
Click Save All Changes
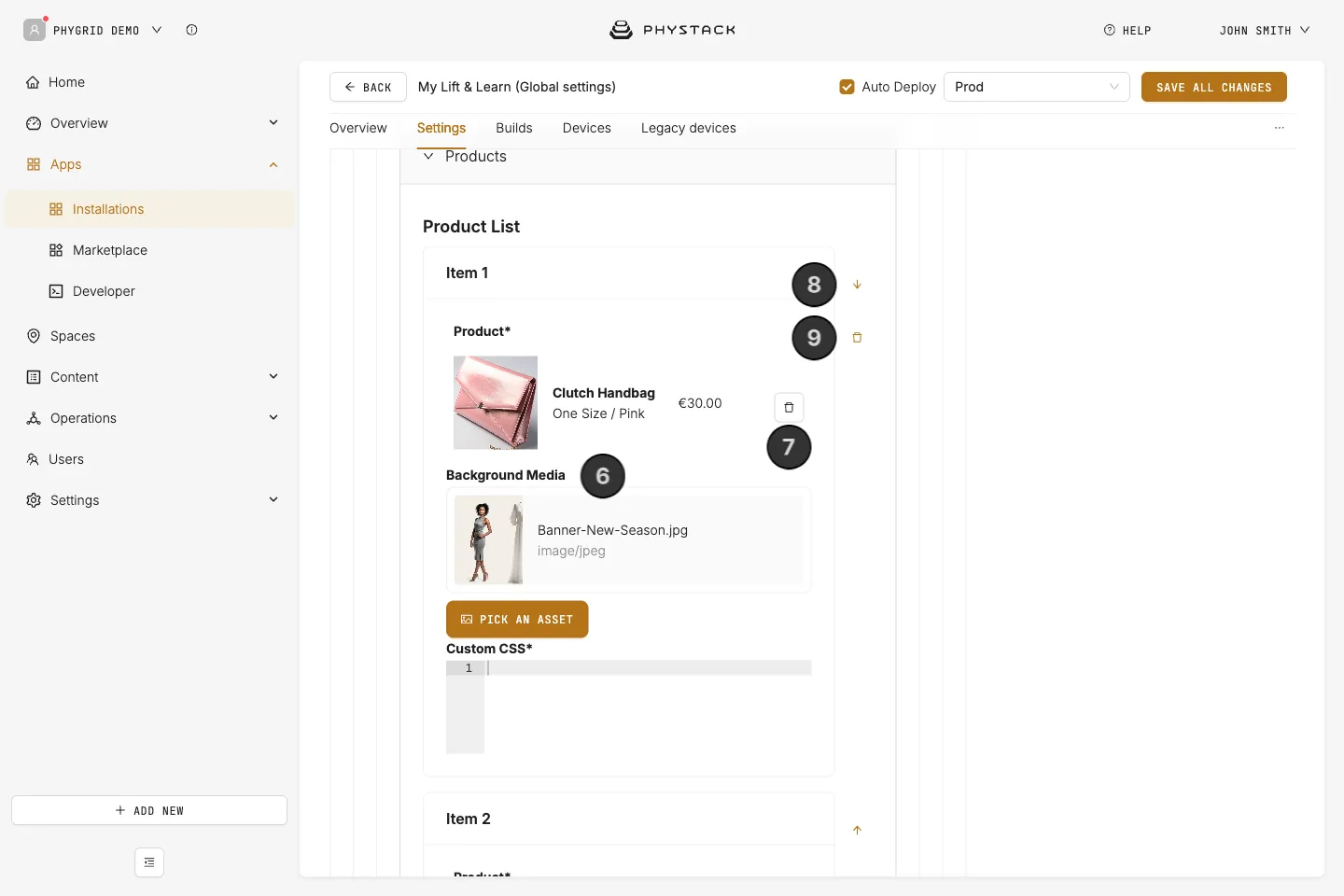coord(1214,87)
